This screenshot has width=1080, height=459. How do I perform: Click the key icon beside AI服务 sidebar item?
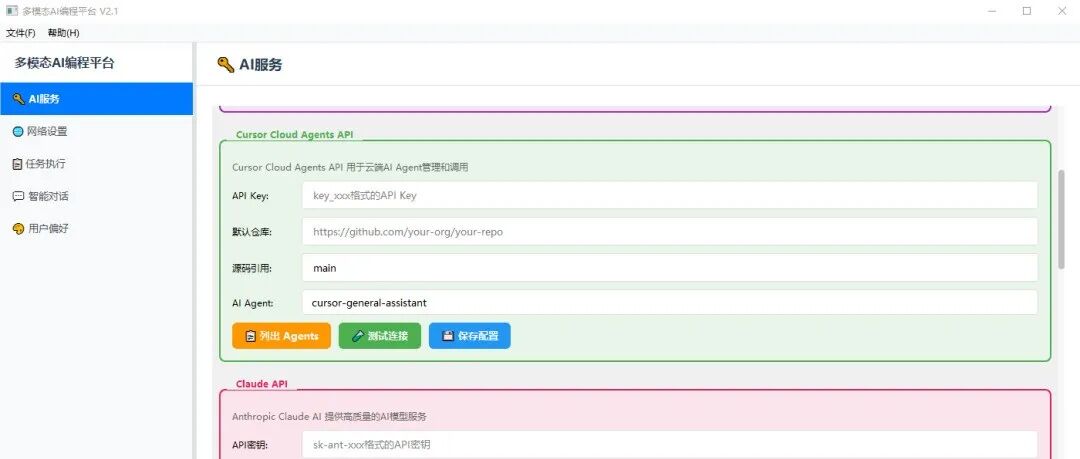click(x=19, y=99)
